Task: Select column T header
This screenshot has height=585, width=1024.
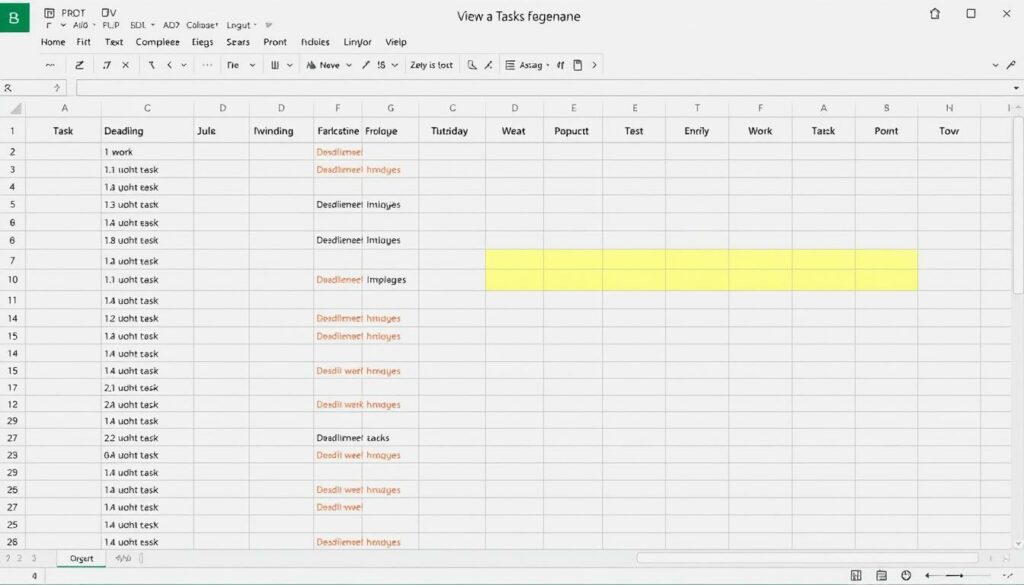Action: [x=697, y=108]
